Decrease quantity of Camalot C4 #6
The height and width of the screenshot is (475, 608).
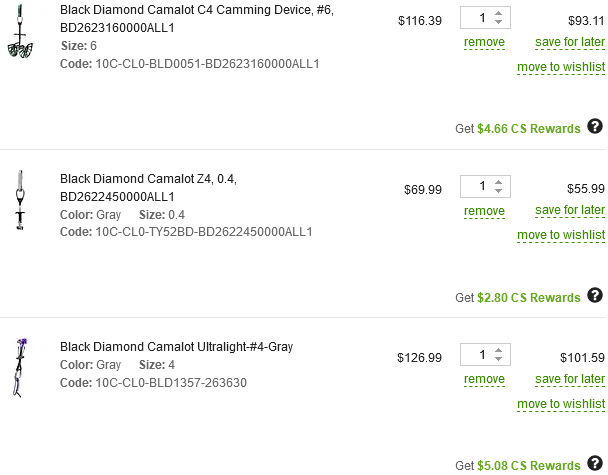tap(499, 22)
